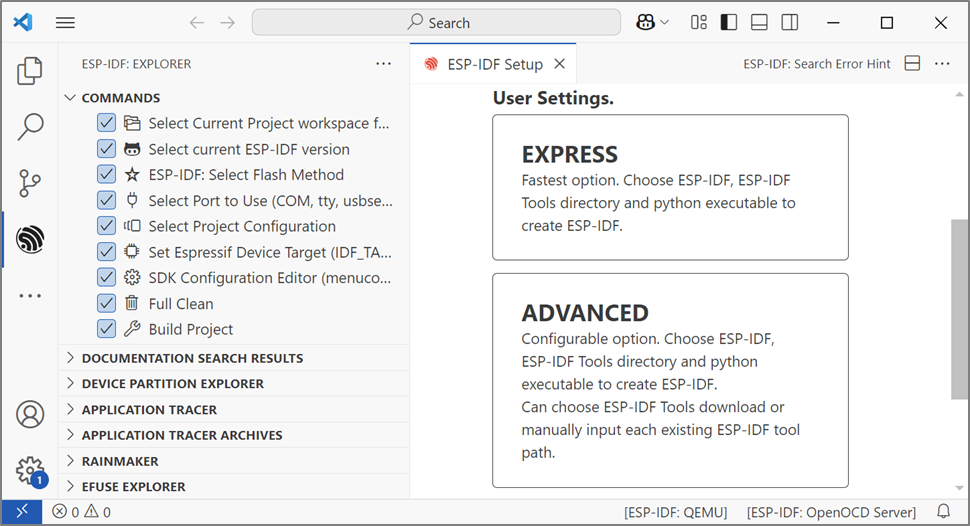Uncheck Select current ESP-IDF version checkbox

[106, 149]
